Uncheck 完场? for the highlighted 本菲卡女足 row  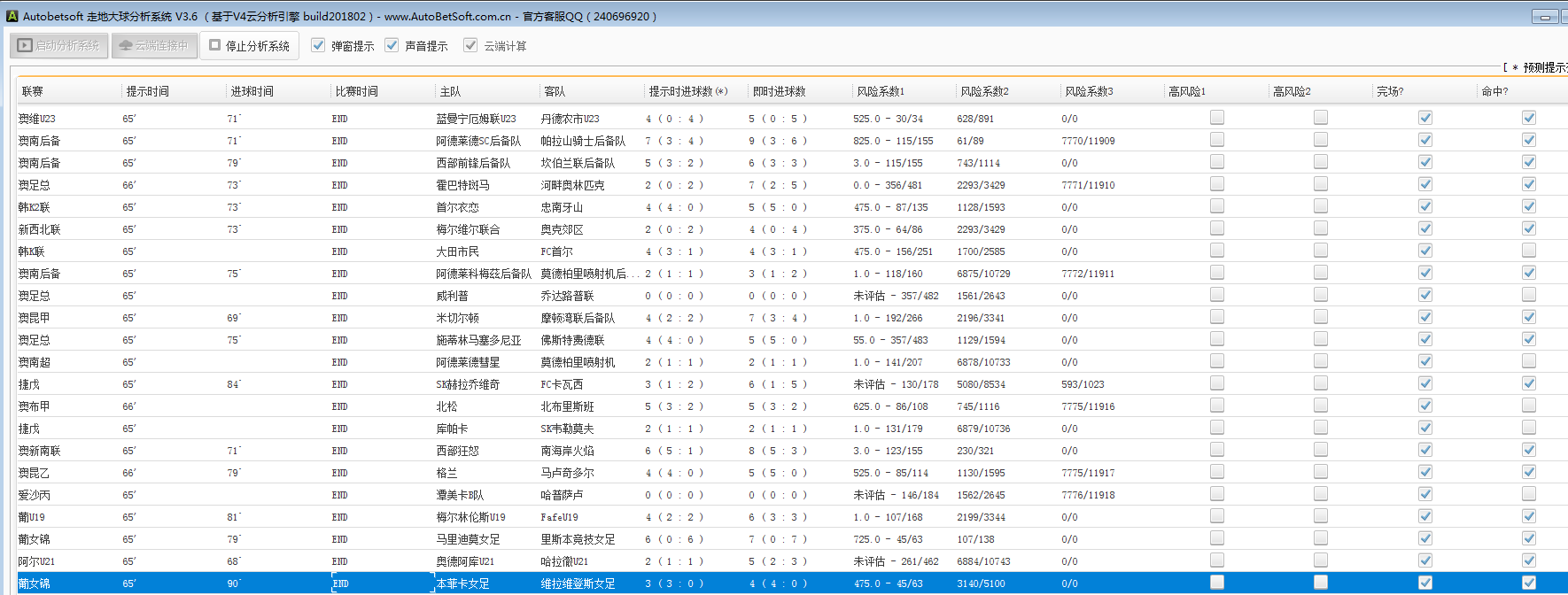[x=1425, y=583]
